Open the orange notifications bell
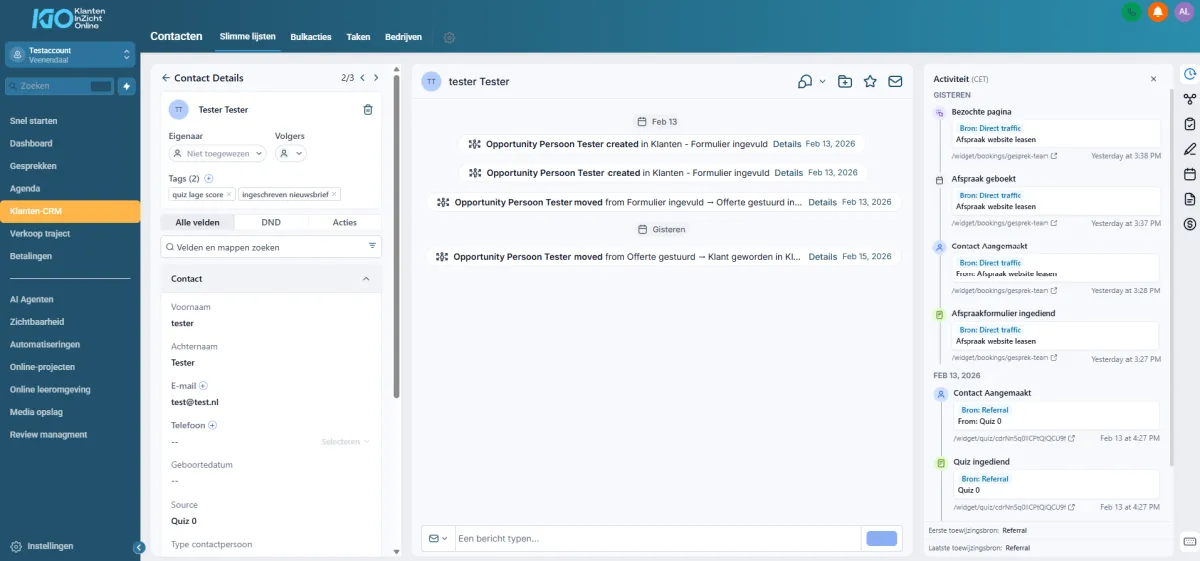Screen dimensions: 1200x561 point(1158,12)
